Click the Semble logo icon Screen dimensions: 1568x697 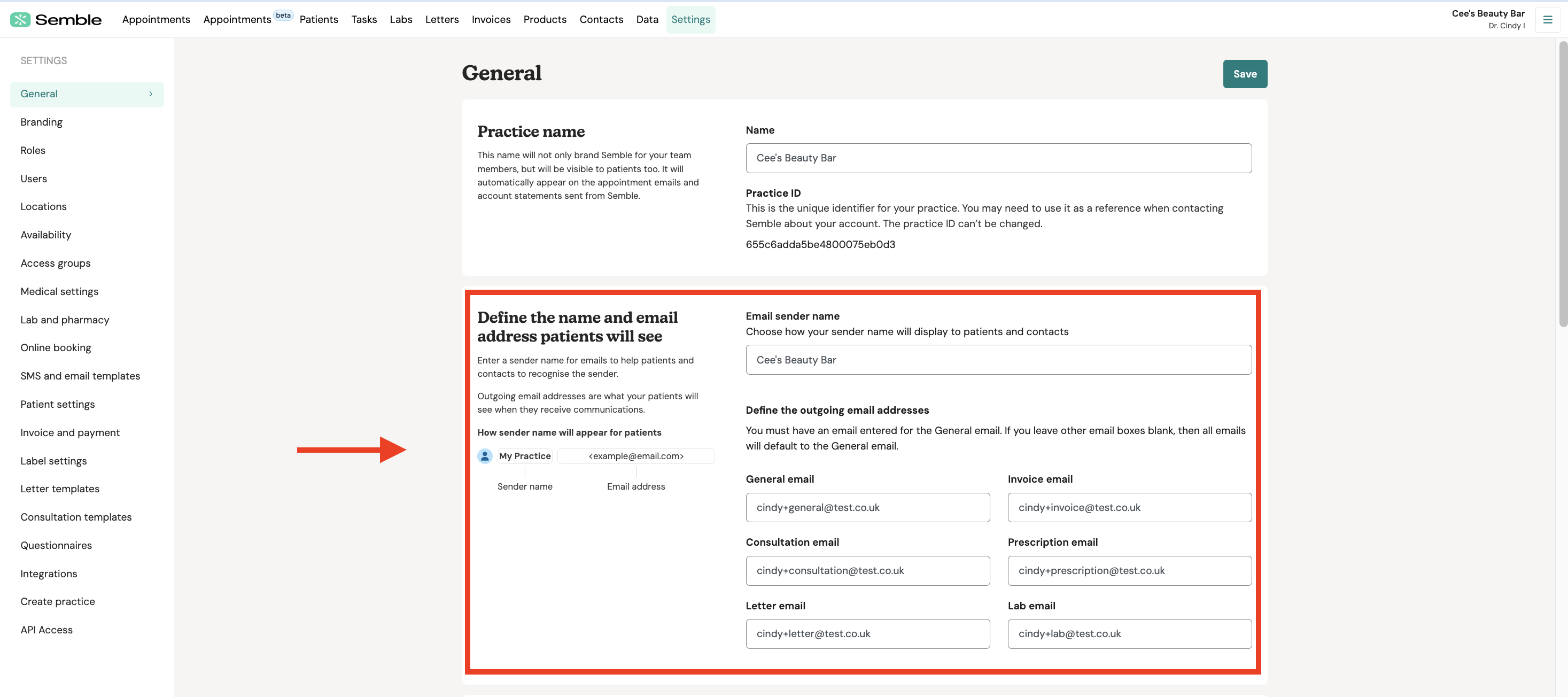[20, 19]
